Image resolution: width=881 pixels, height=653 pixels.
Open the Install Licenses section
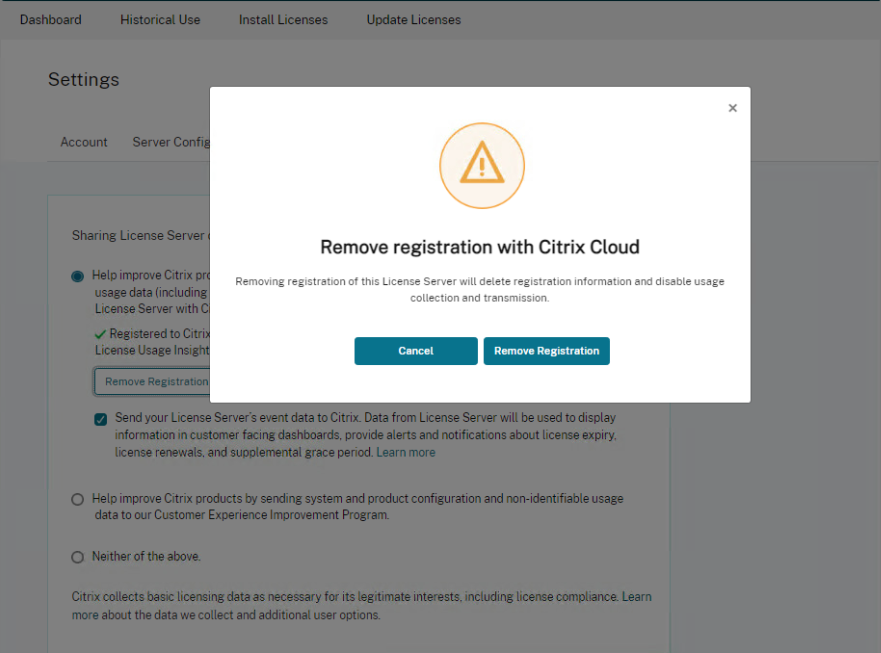tap(283, 19)
